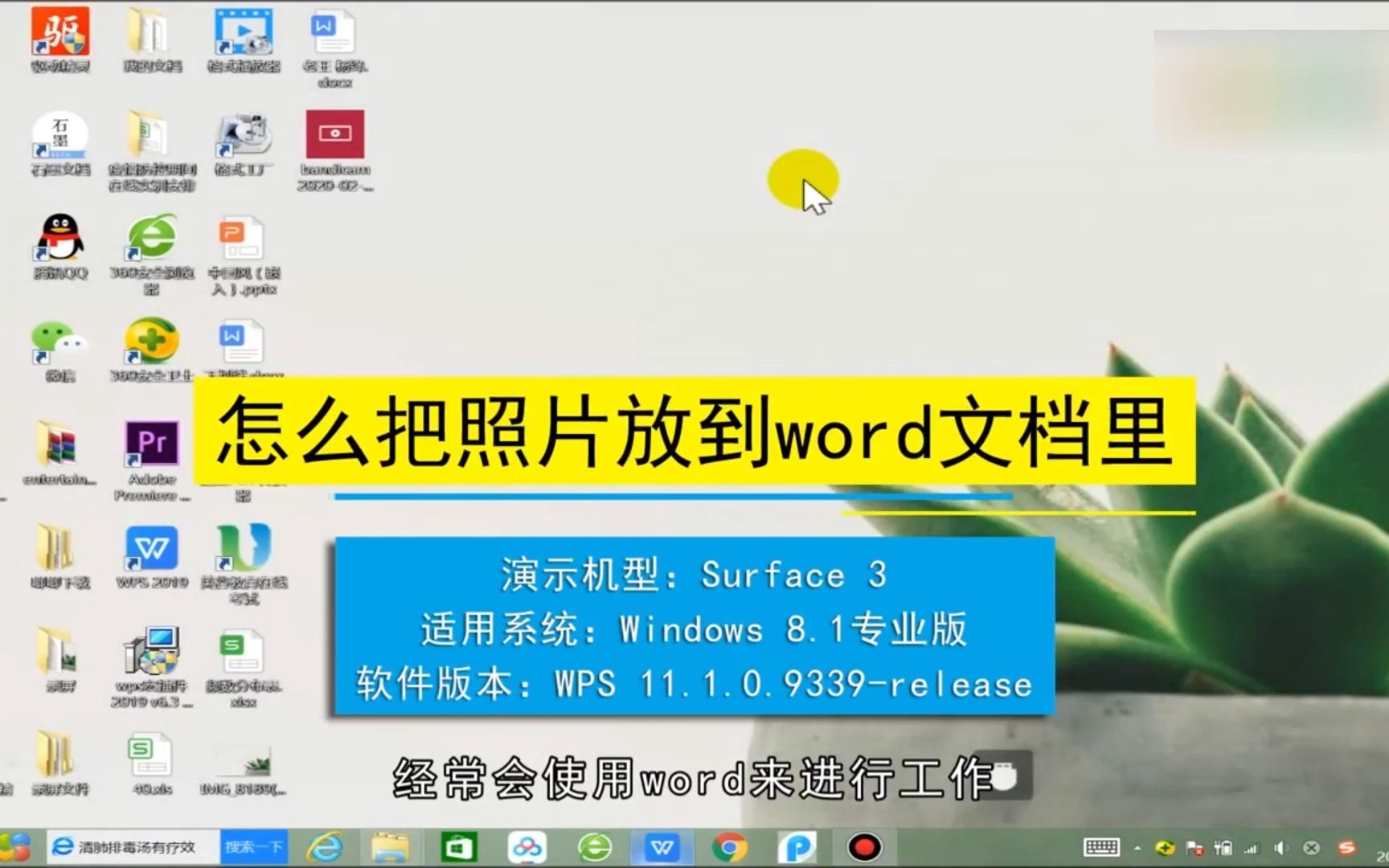This screenshot has height=868, width=1389.
Task: Stop the Bandicam recording red button
Action: tap(864, 846)
